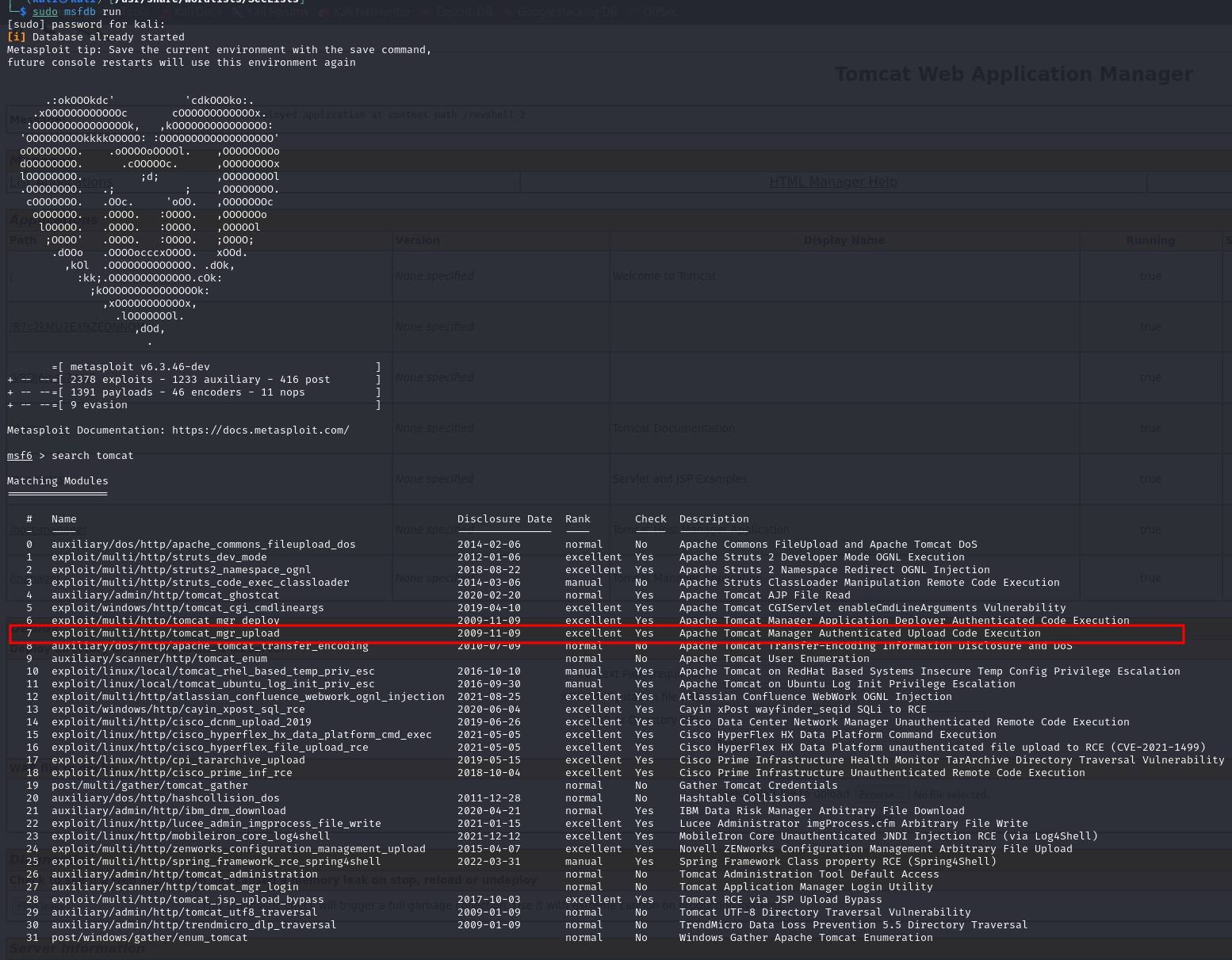Screen dimensions: 1232x960
Task: Click 'Welcome to Tomcat' cell in background page
Action: coord(664,276)
